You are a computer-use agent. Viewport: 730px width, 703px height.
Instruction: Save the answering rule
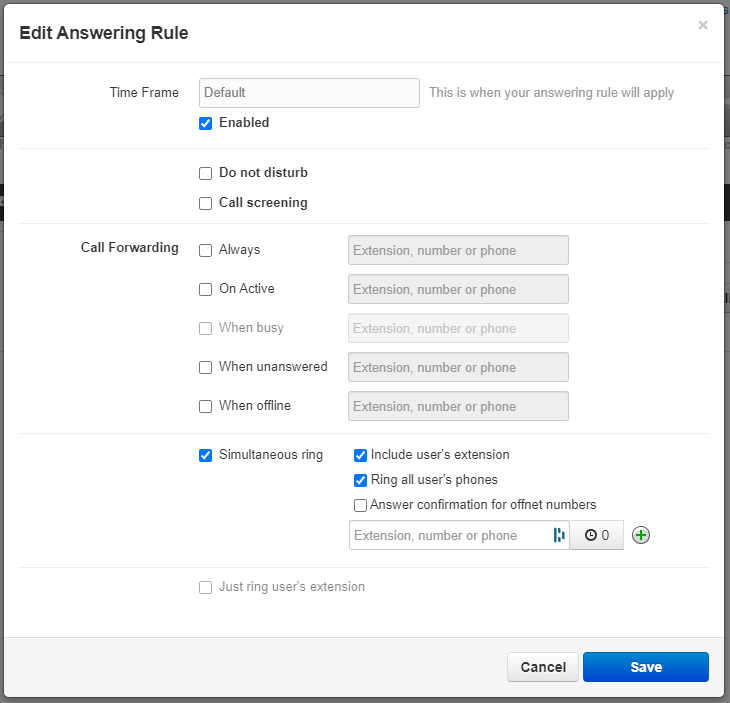pos(646,667)
